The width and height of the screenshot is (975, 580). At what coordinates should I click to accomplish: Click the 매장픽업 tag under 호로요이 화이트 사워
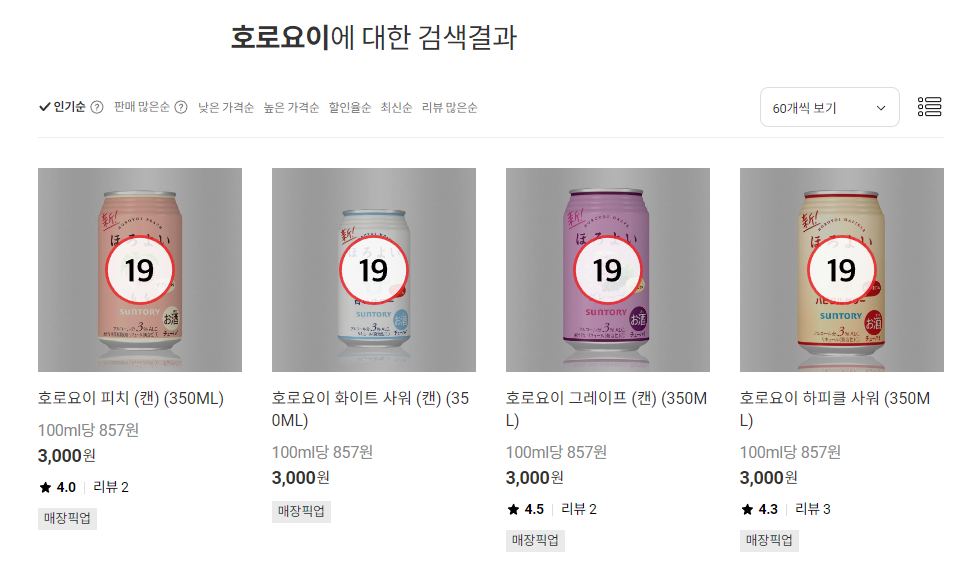coord(300,510)
